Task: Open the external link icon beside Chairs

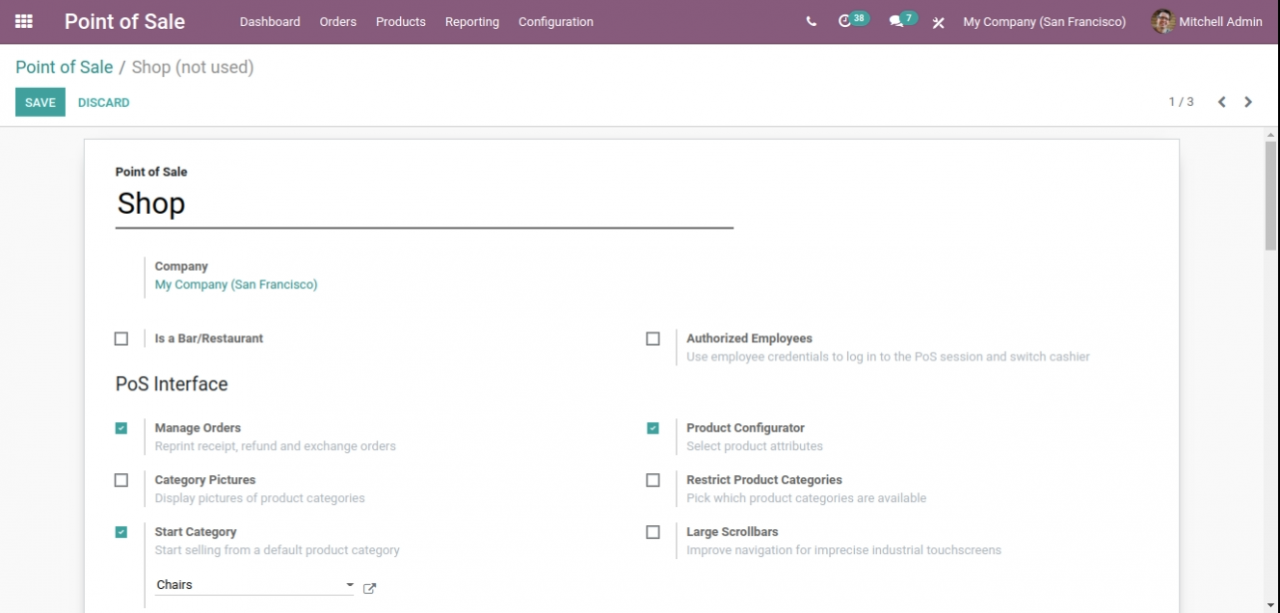Action: [x=369, y=589]
